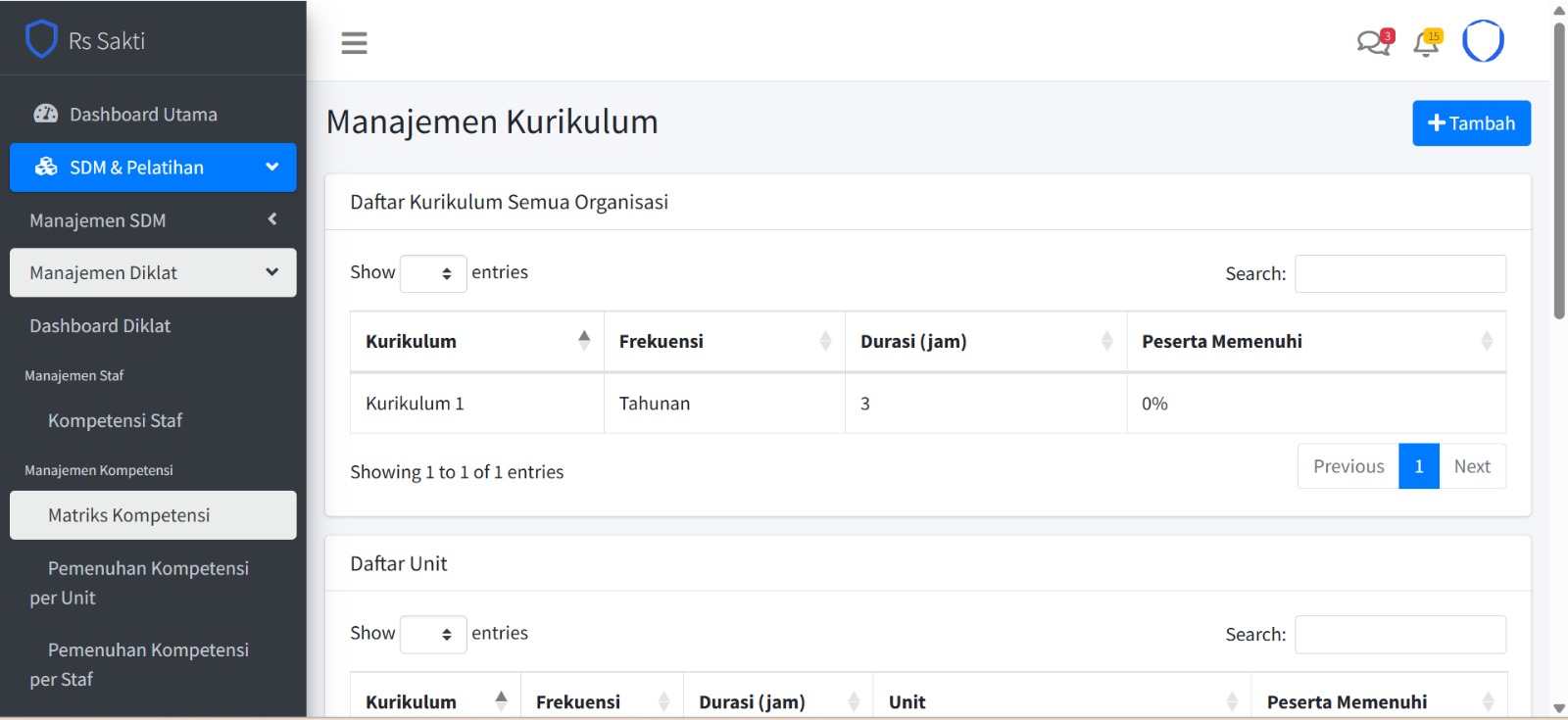1568x720 pixels.
Task: Click the Search field in Daftar Kurikulum
Action: [x=1399, y=274]
